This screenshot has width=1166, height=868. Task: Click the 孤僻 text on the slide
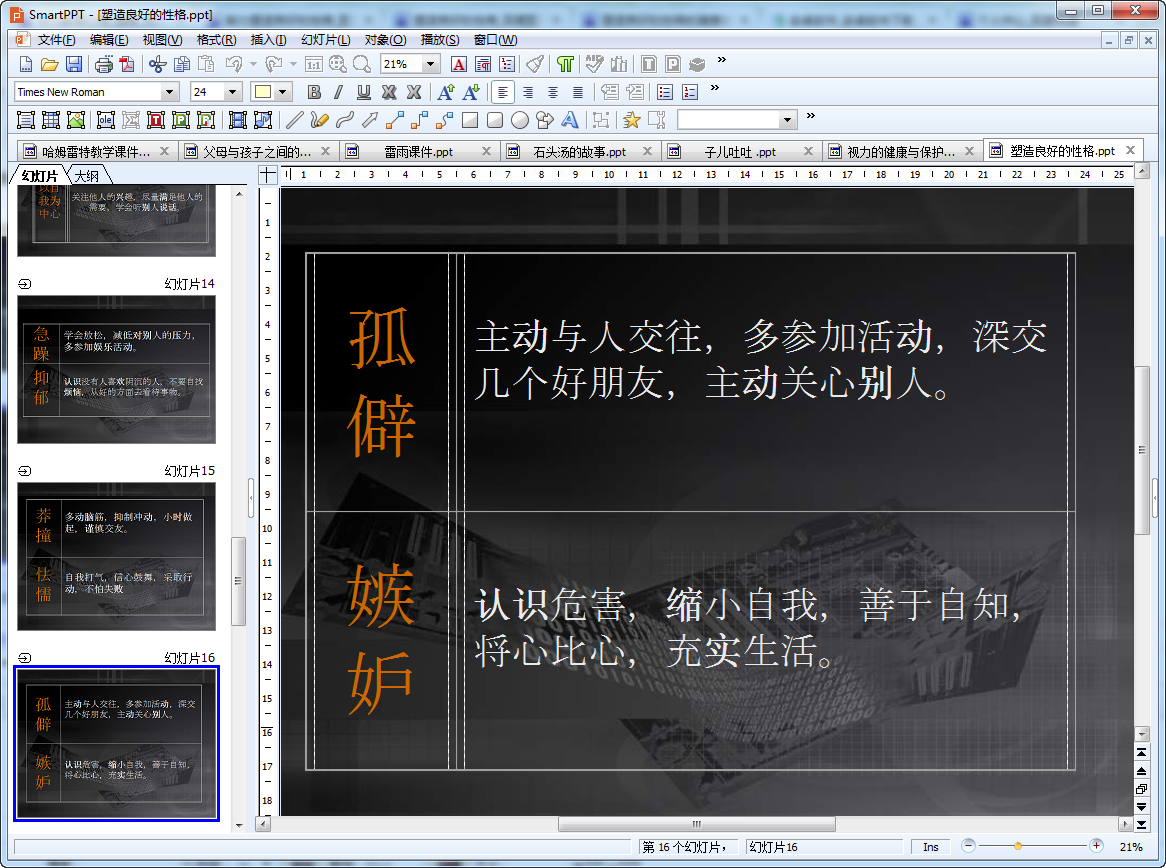[381, 381]
